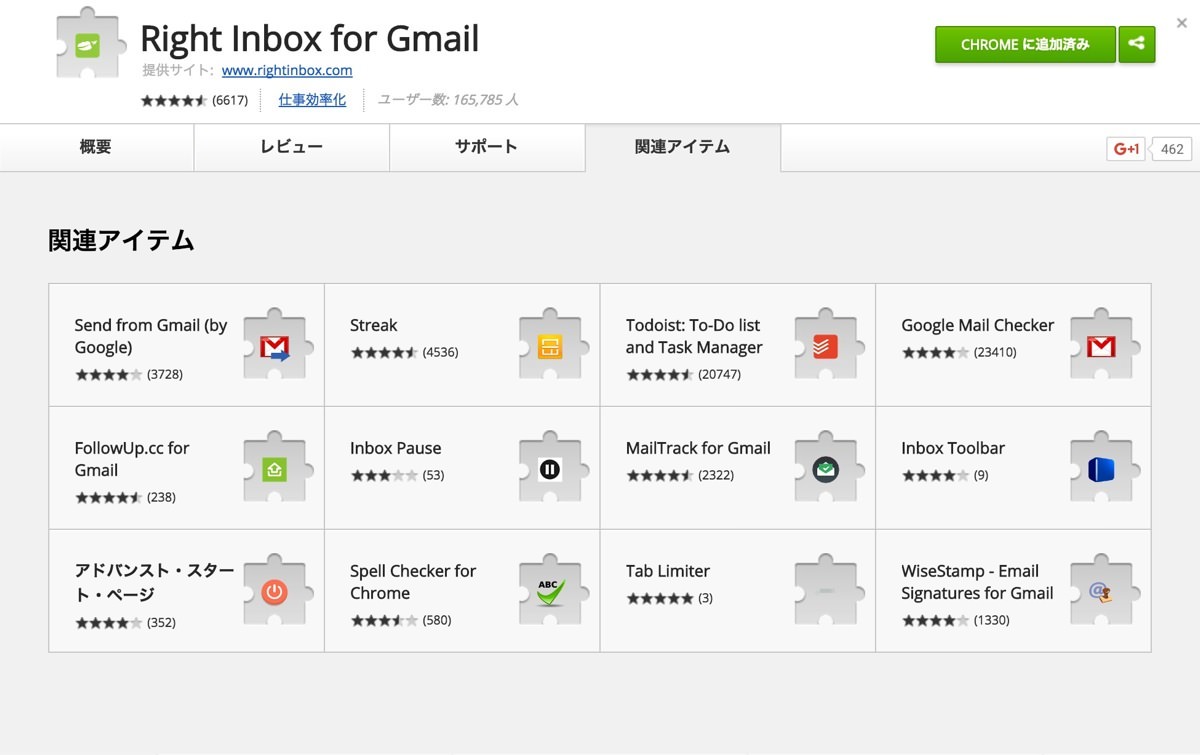Viewport: 1200px width, 755px height.
Task: Open the Tab Limiter title
Action: (668, 571)
